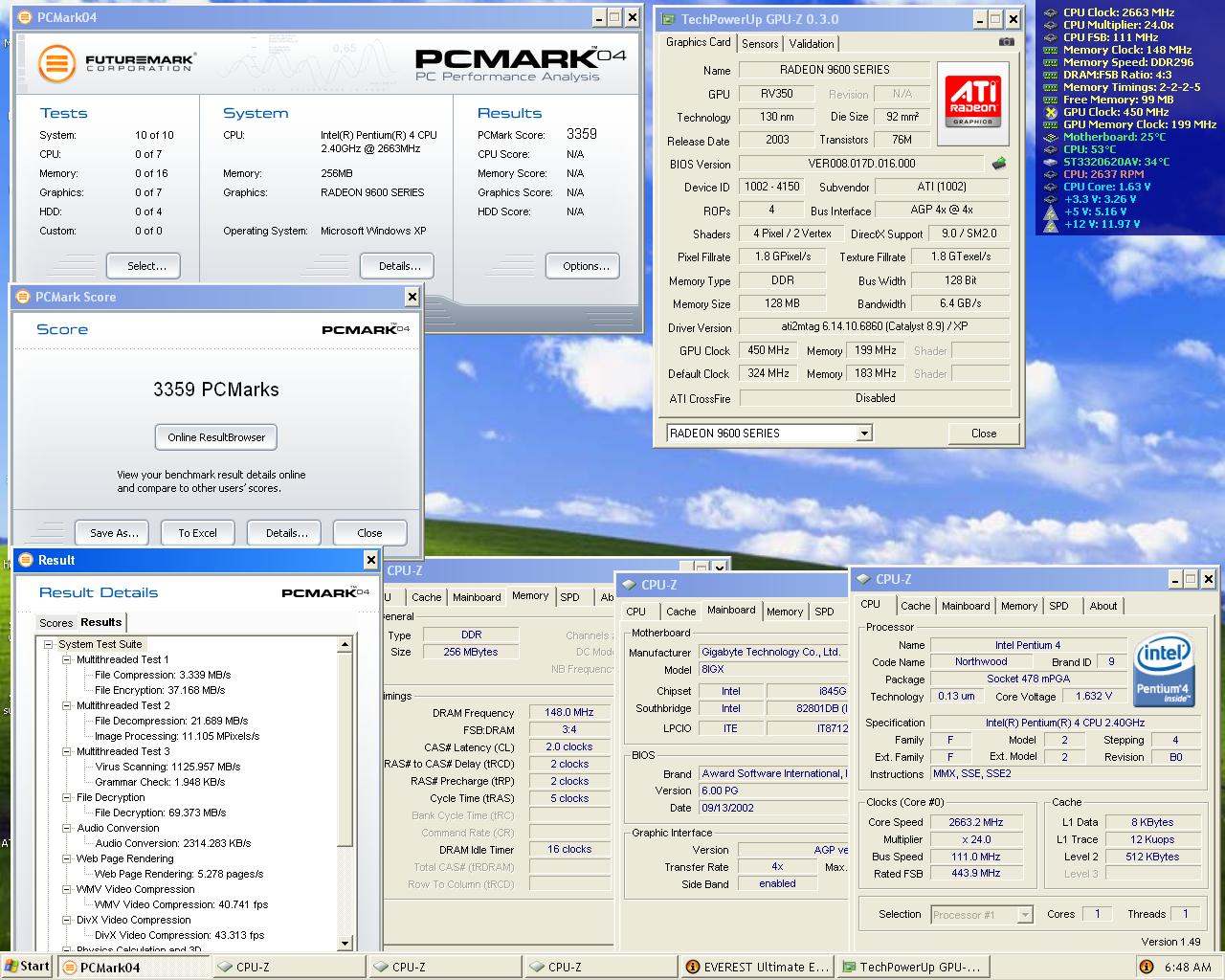Click the PCMark04 window title bar icon
Image resolution: width=1225 pixels, height=980 pixels.
pos(24,17)
